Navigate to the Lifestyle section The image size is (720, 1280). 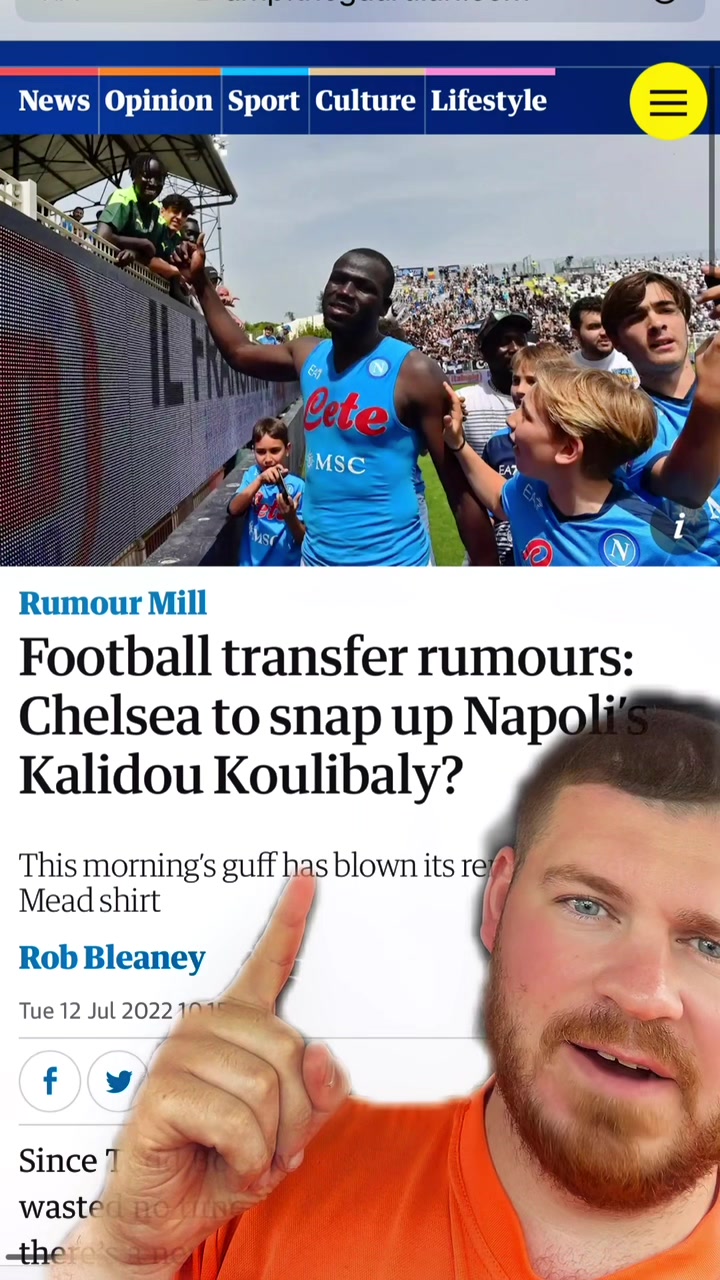tap(489, 101)
